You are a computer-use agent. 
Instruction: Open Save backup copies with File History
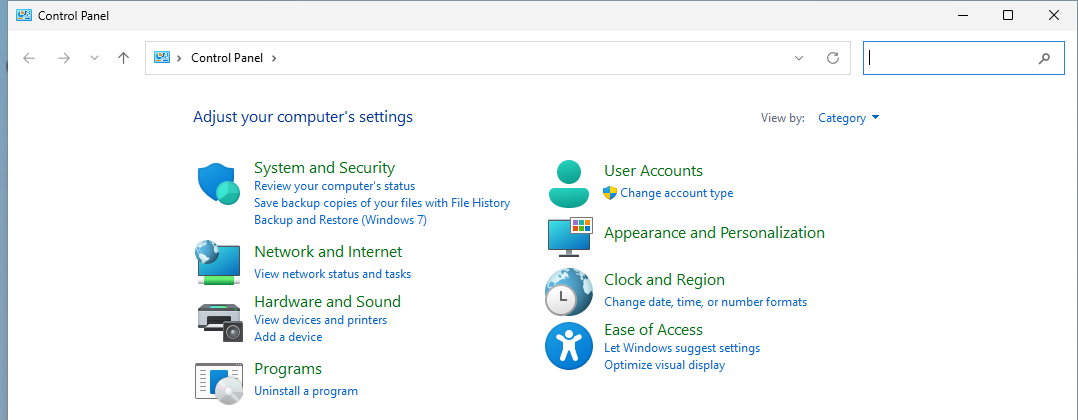pos(382,203)
